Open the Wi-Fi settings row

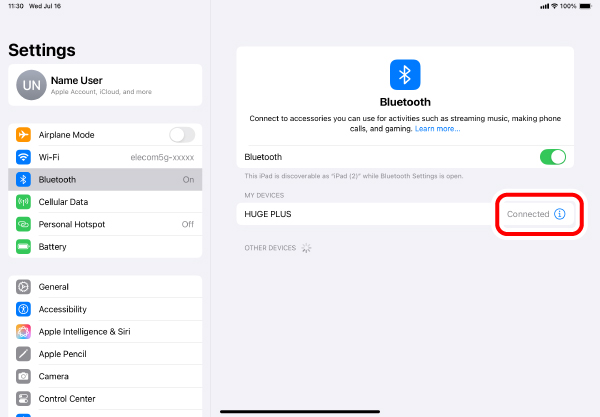(105, 157)
